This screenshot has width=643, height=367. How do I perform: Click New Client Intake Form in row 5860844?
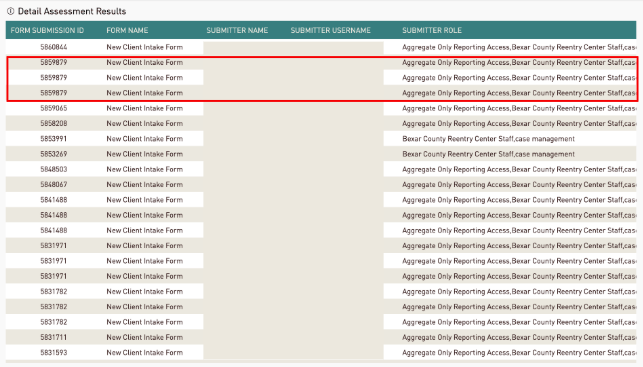[x=145, y=47]
